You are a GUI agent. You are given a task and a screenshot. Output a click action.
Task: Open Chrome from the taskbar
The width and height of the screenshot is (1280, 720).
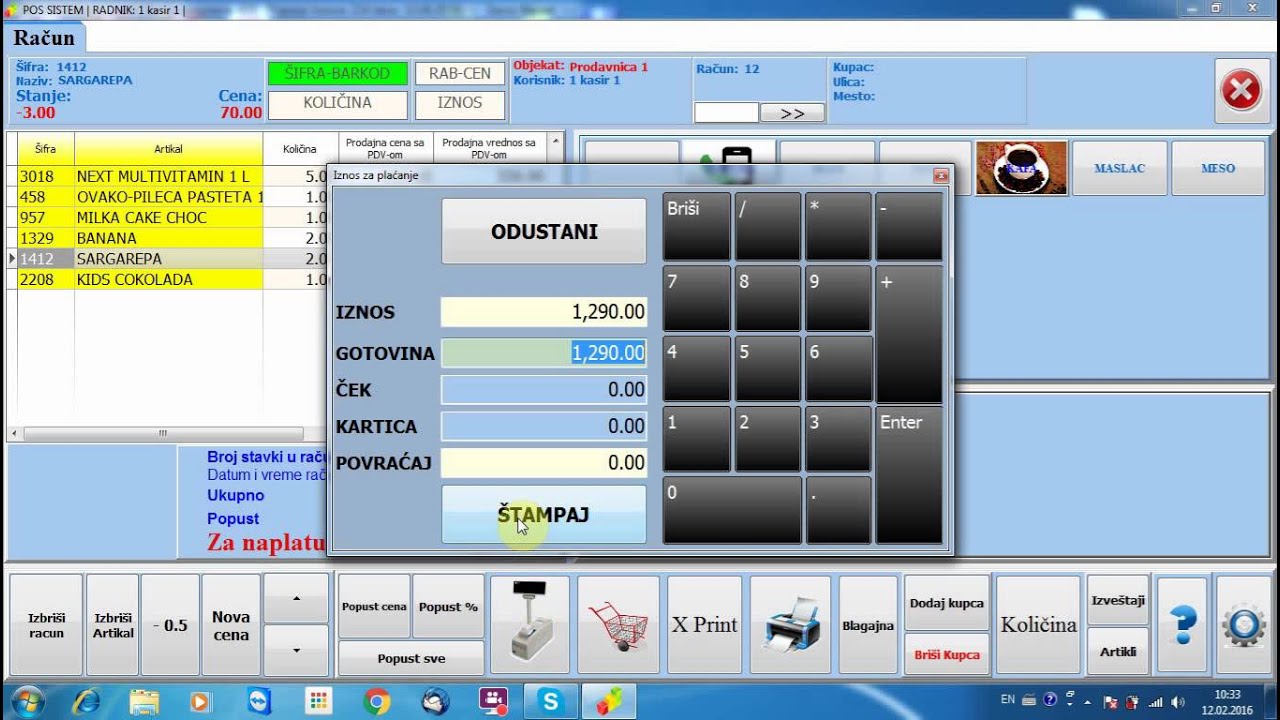point(377,701)
